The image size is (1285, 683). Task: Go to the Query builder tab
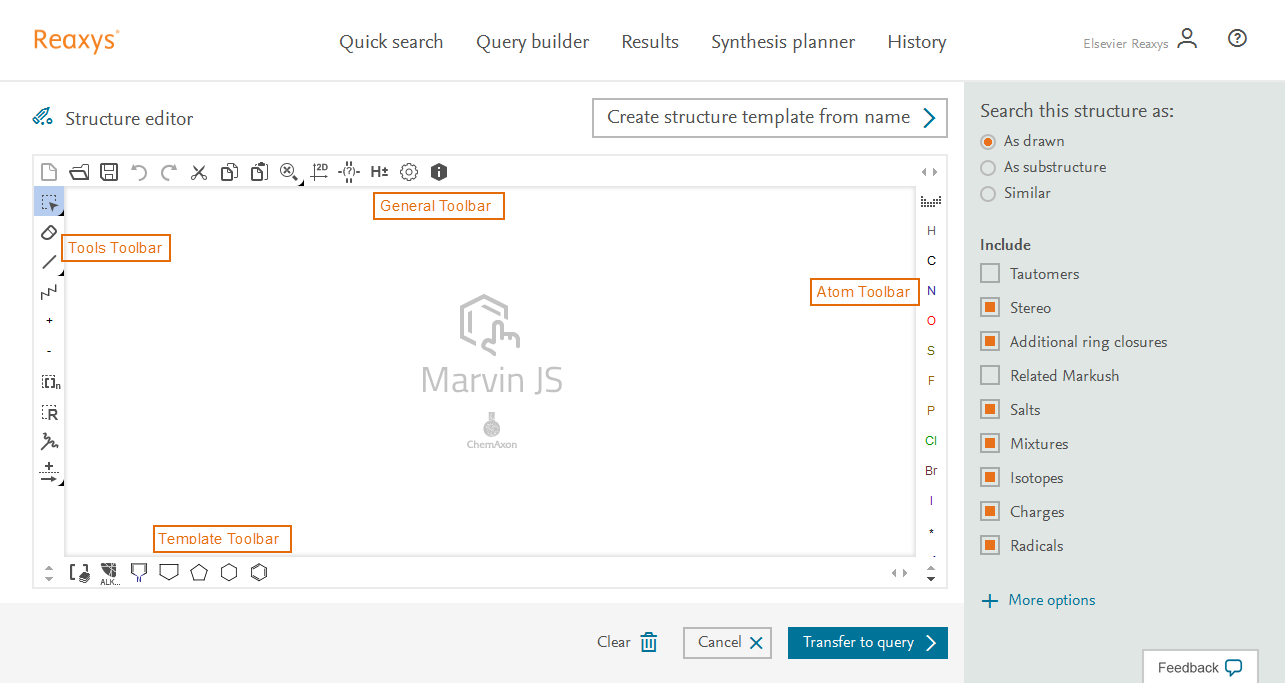532,42
